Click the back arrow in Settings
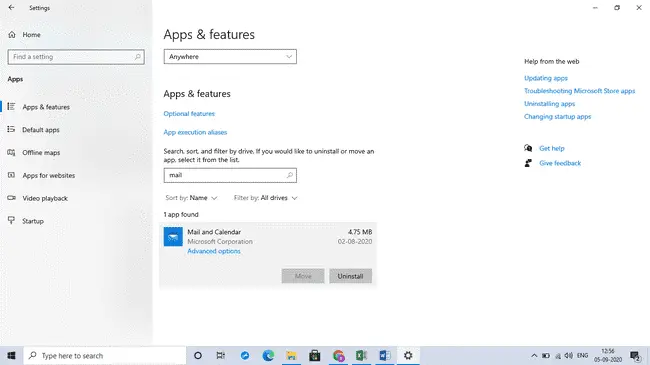The height and width of the screenshot is (365, 650). pos(12,7)
